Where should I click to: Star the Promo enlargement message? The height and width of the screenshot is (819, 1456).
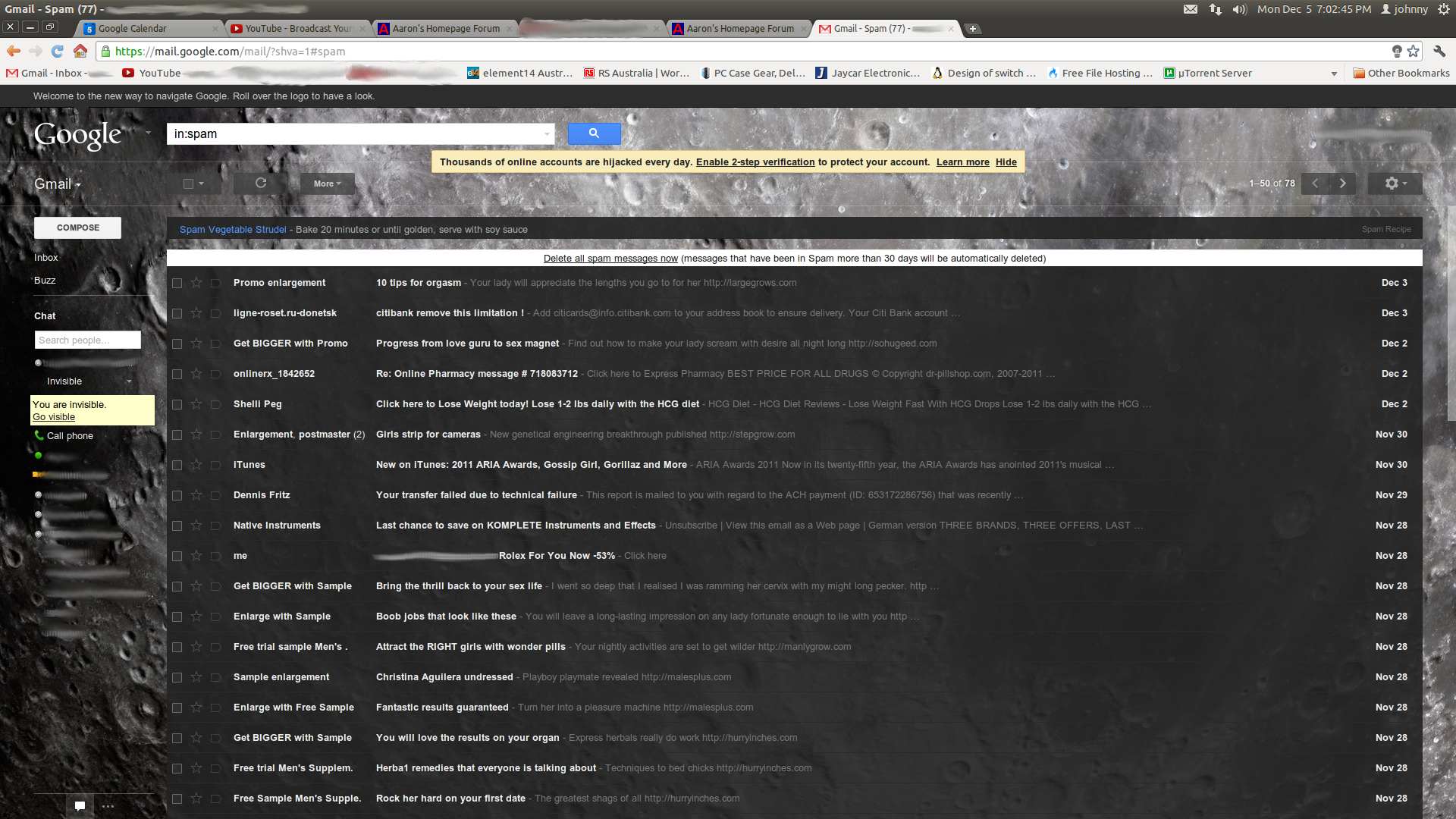196,282
